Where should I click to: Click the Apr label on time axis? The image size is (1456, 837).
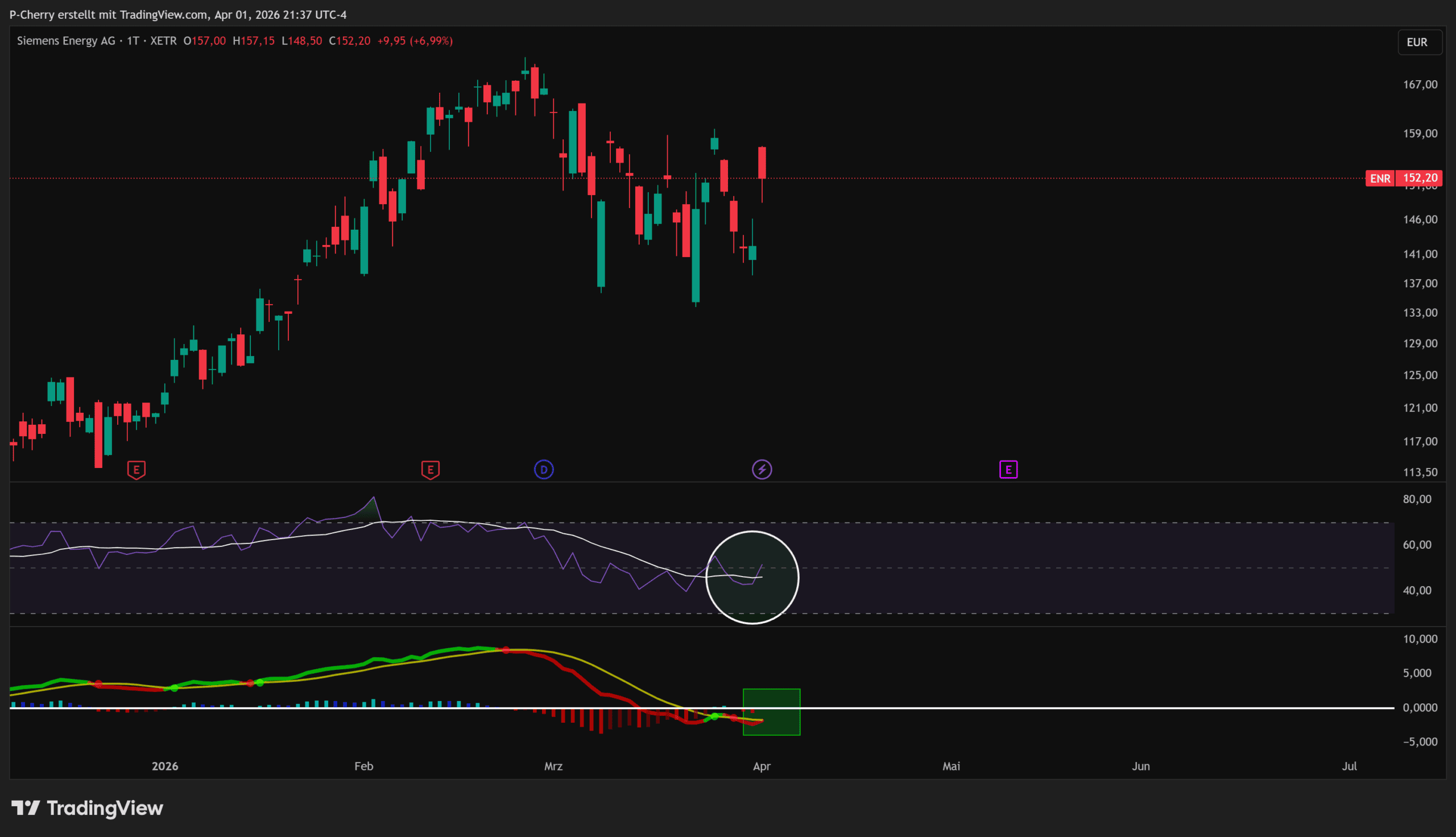tap(762, 766)
